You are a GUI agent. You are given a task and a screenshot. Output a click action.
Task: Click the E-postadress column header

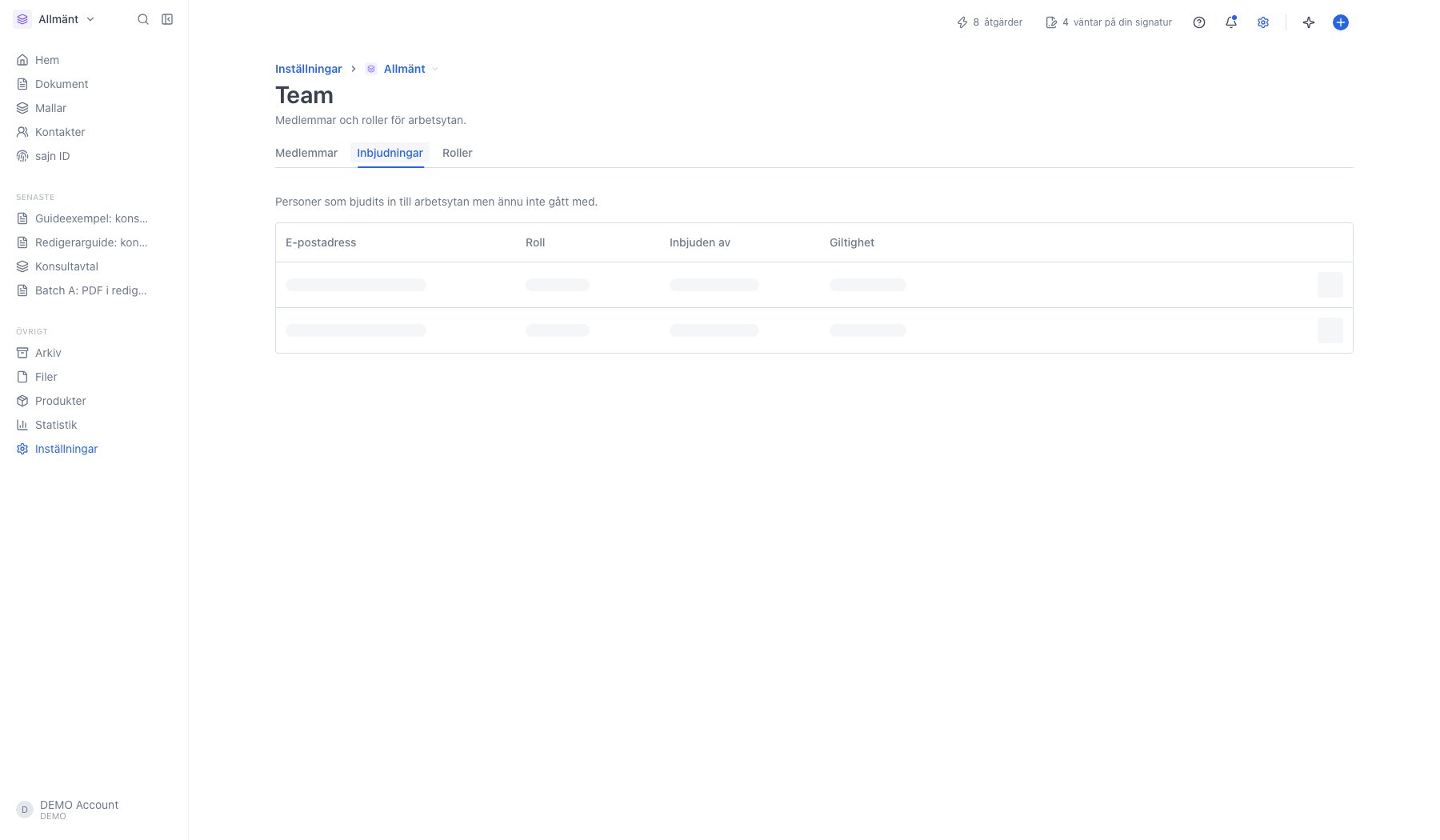point(321,242)
